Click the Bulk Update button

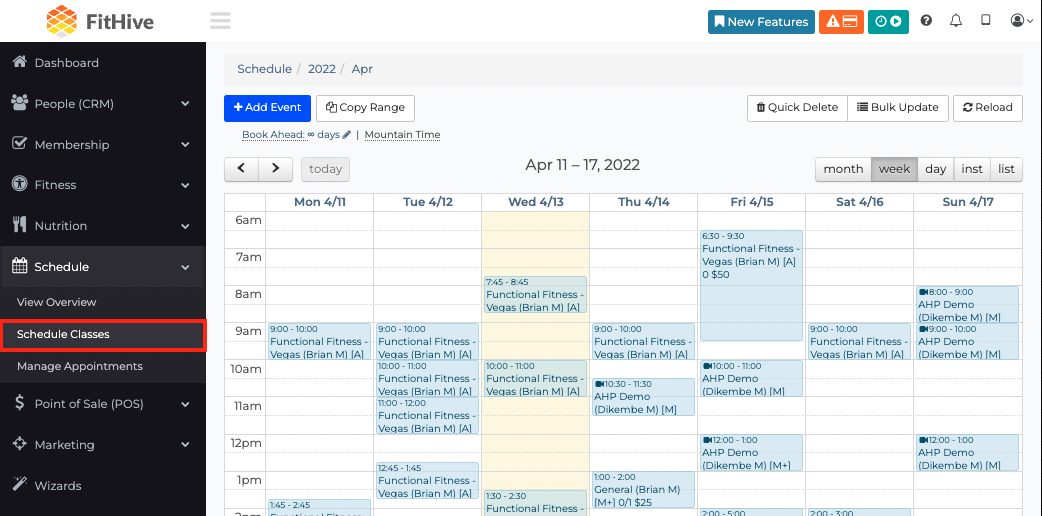(x=898, y=108)
